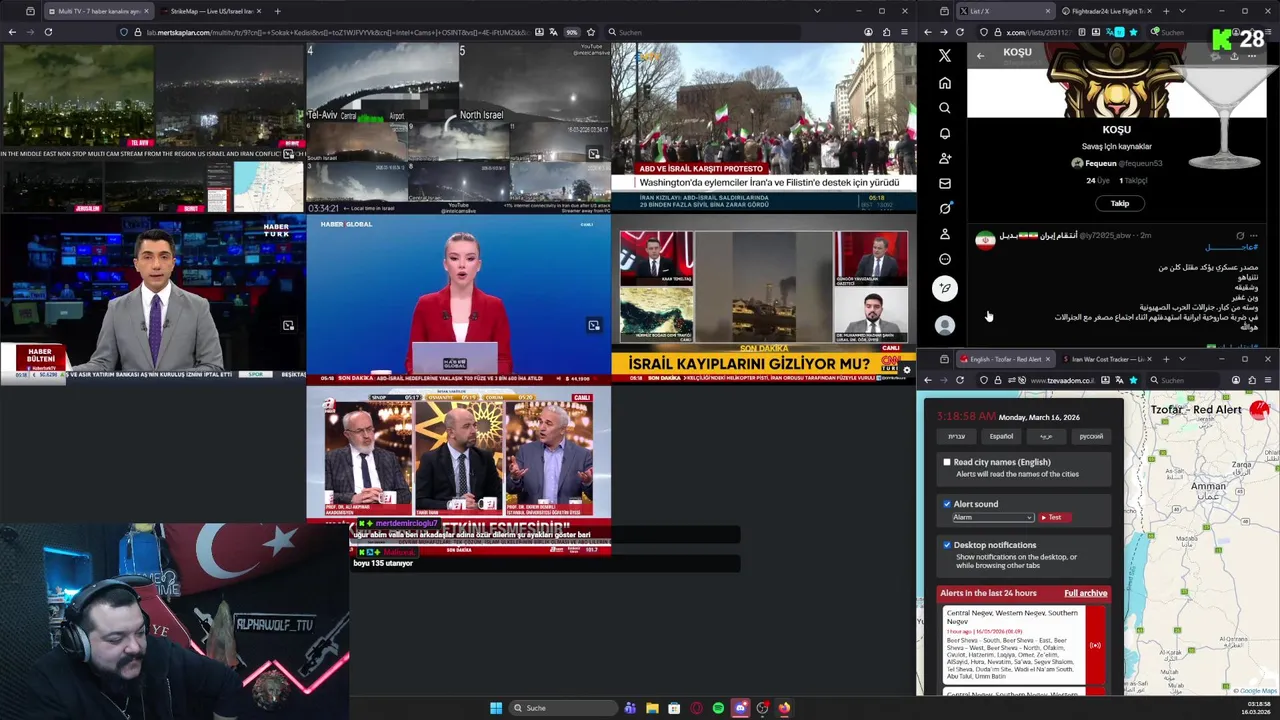
Task: Click the Takip follow button
Action: (1119, 203)
